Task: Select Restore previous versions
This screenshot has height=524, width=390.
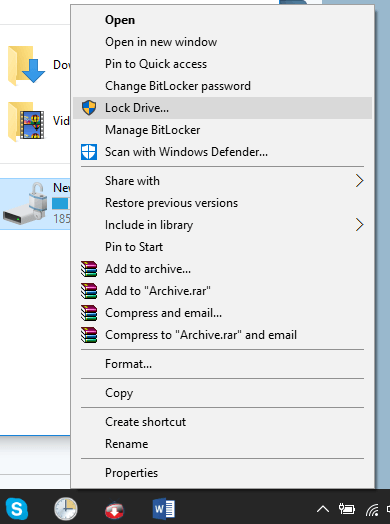Action: (223, 203)
